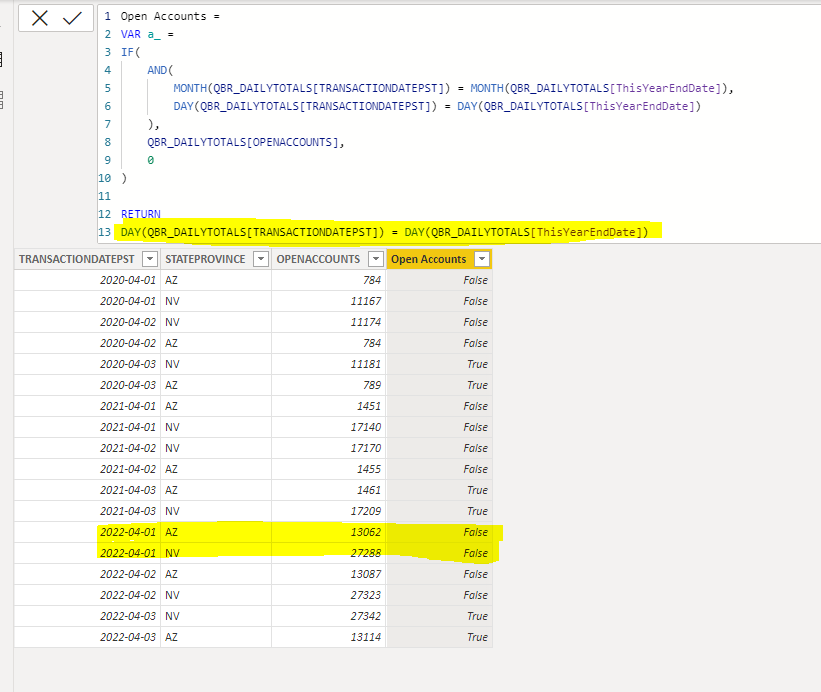Open OPENACCOUNTS column filter dropdown

[x=376, y=259]
